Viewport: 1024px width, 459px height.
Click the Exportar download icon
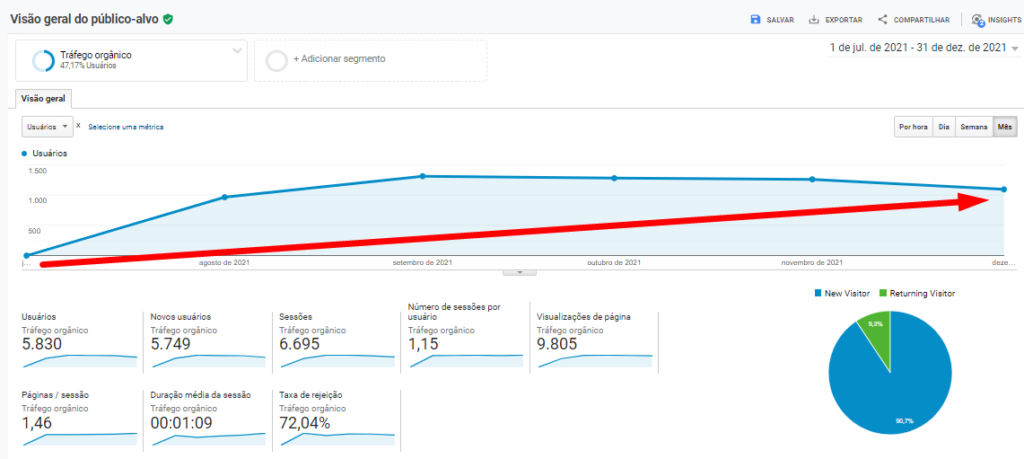coord(814,19)
